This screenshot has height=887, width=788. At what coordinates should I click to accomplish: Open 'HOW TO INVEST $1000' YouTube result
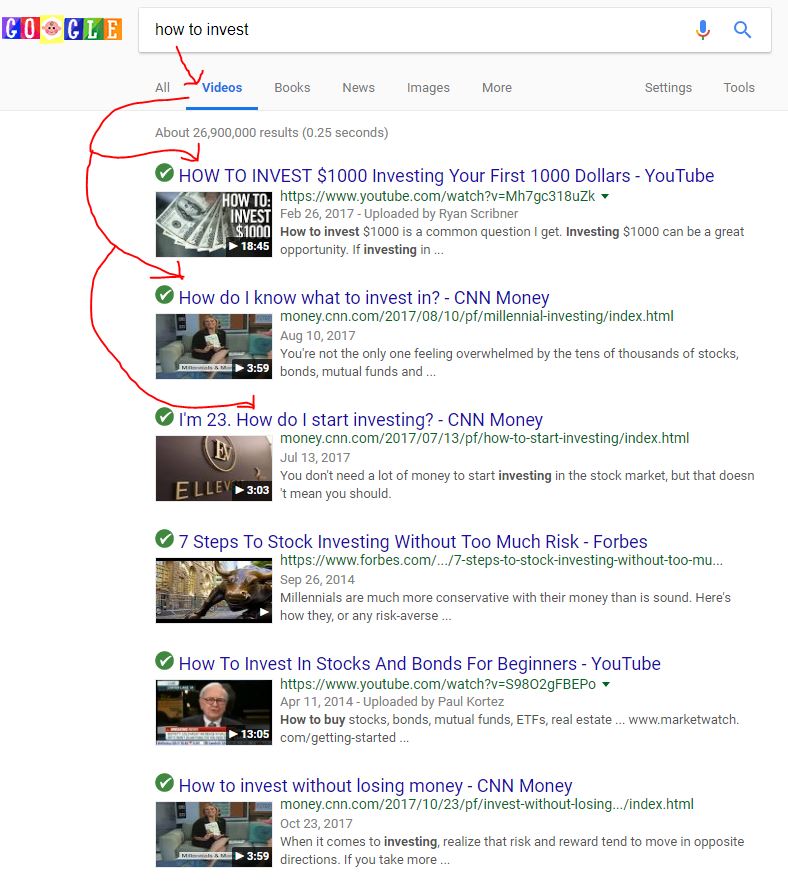coord(446,175)
